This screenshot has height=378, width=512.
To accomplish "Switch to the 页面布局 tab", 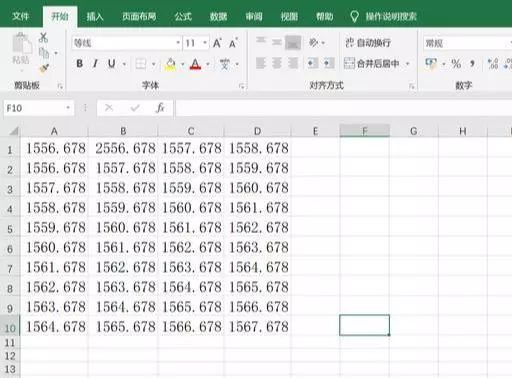I will click(x=139, y=16).
